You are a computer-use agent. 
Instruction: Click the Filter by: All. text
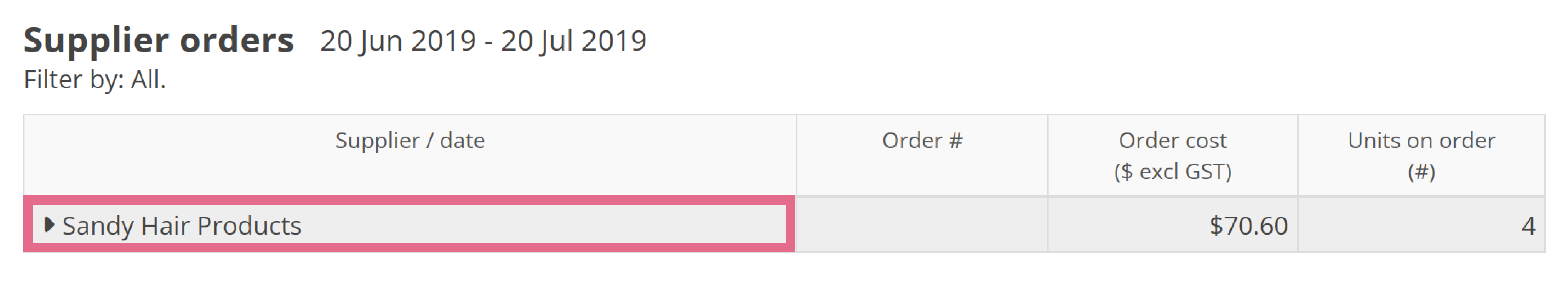tap(95, 80)
